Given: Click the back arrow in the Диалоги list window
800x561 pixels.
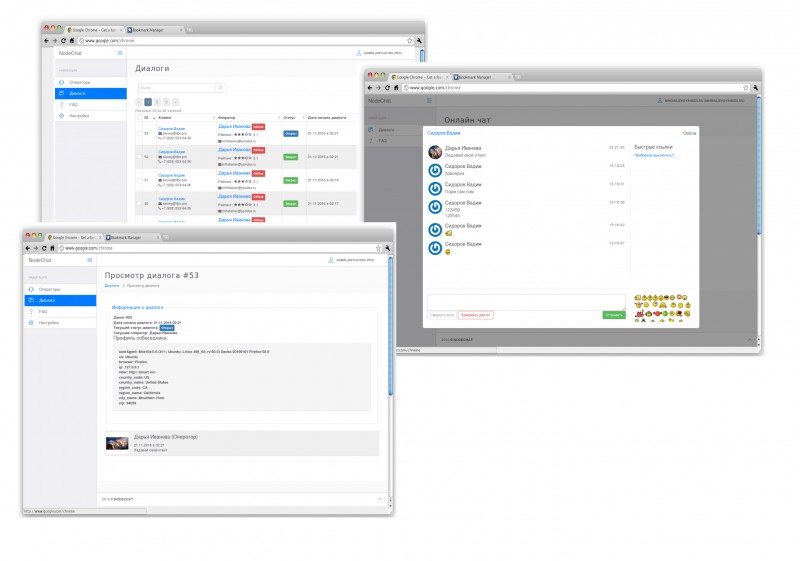Looking at the screenshot, I should [x=46, y=41].
